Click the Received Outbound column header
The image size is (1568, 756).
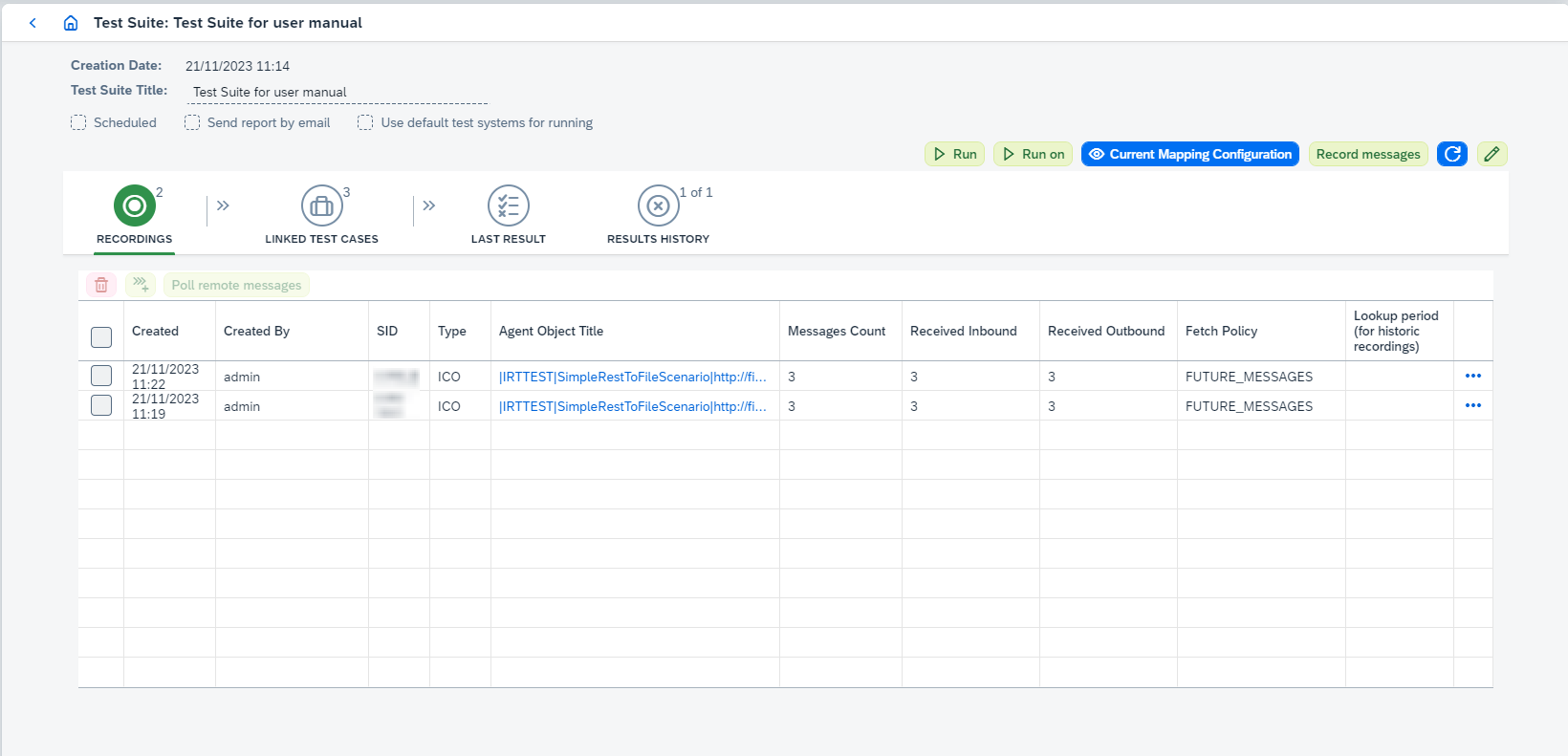point(1106,331)
